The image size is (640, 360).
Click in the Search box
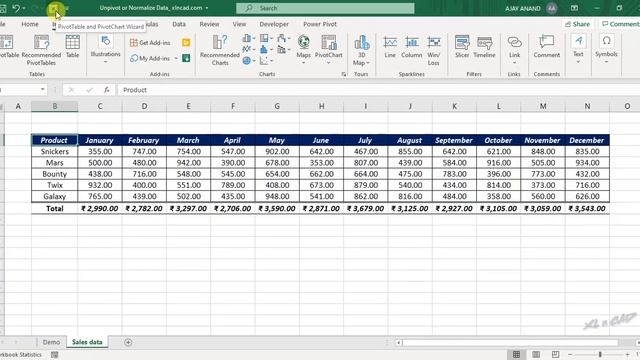pos(325,8)
